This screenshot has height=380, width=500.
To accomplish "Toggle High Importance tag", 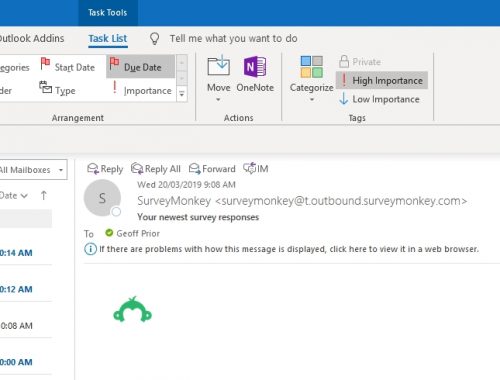I will pyautogui.click(x=382, y=80).
